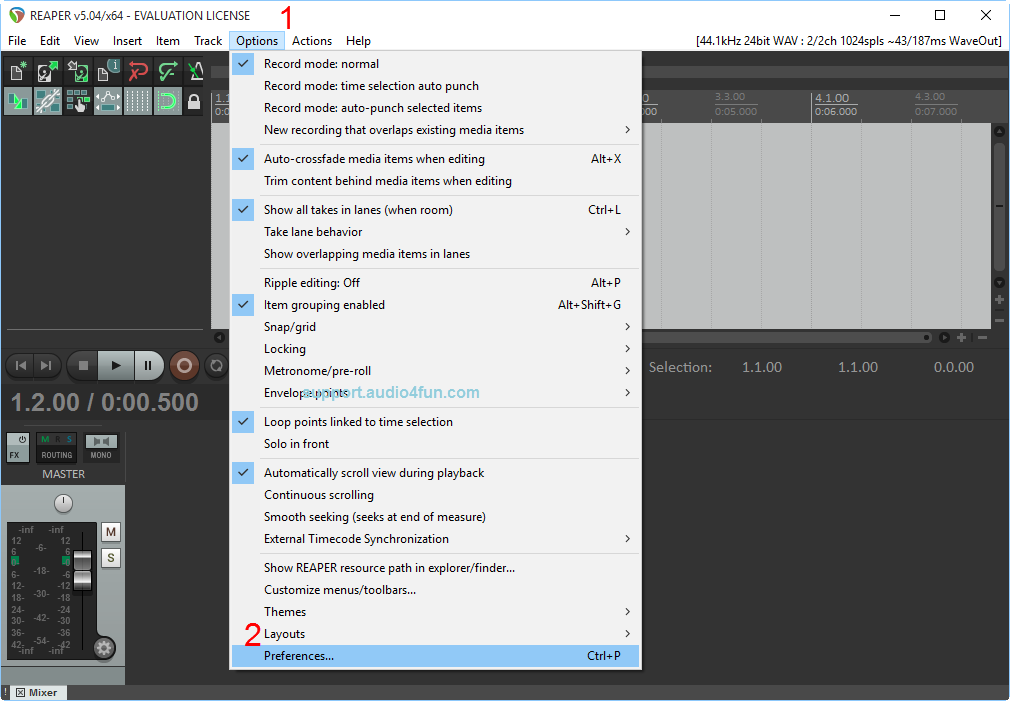Open the Track menu
This screenshot has height=701, width=1010.
(x=207, y=41)
